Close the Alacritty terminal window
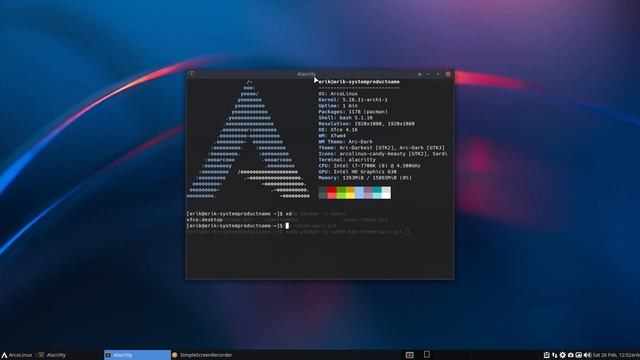The width and height of the screenshot is (640, 360). click(448, 74)
